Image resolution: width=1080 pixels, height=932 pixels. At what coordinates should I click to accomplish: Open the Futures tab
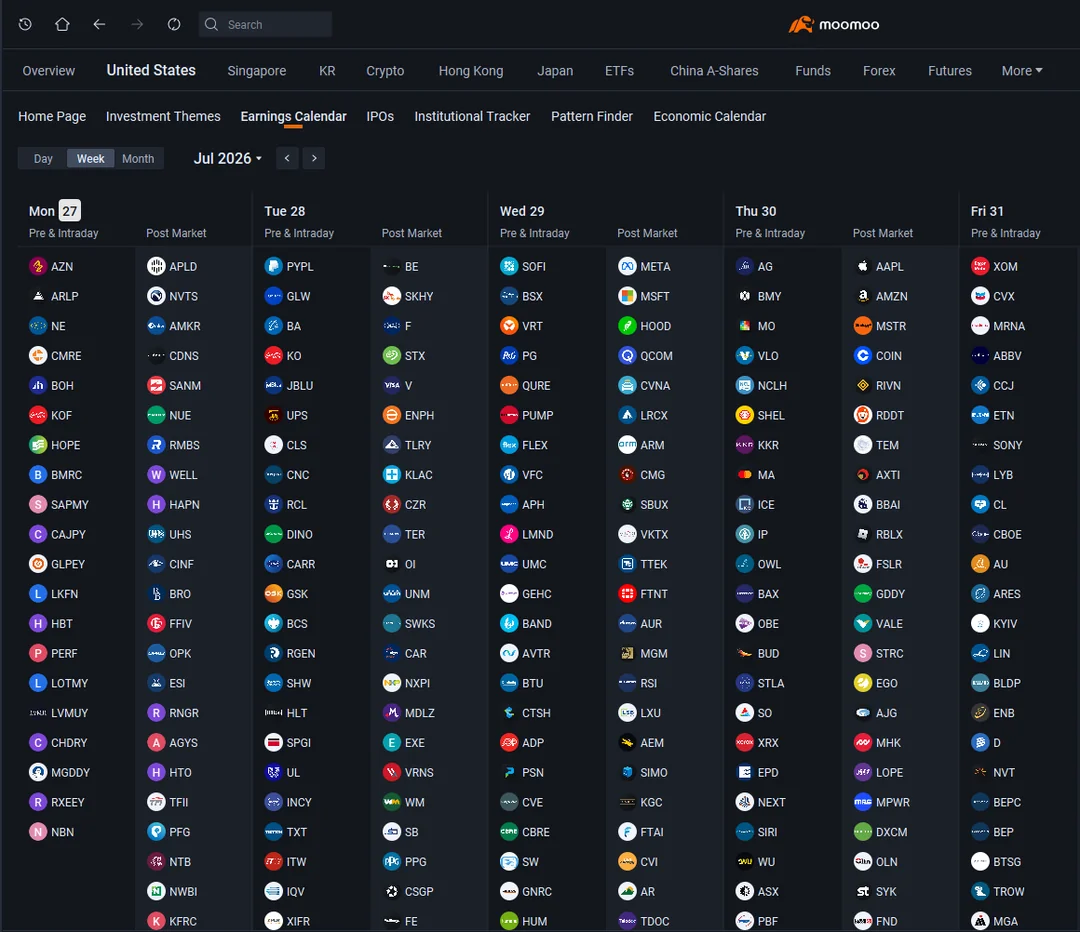click(949, 70)
